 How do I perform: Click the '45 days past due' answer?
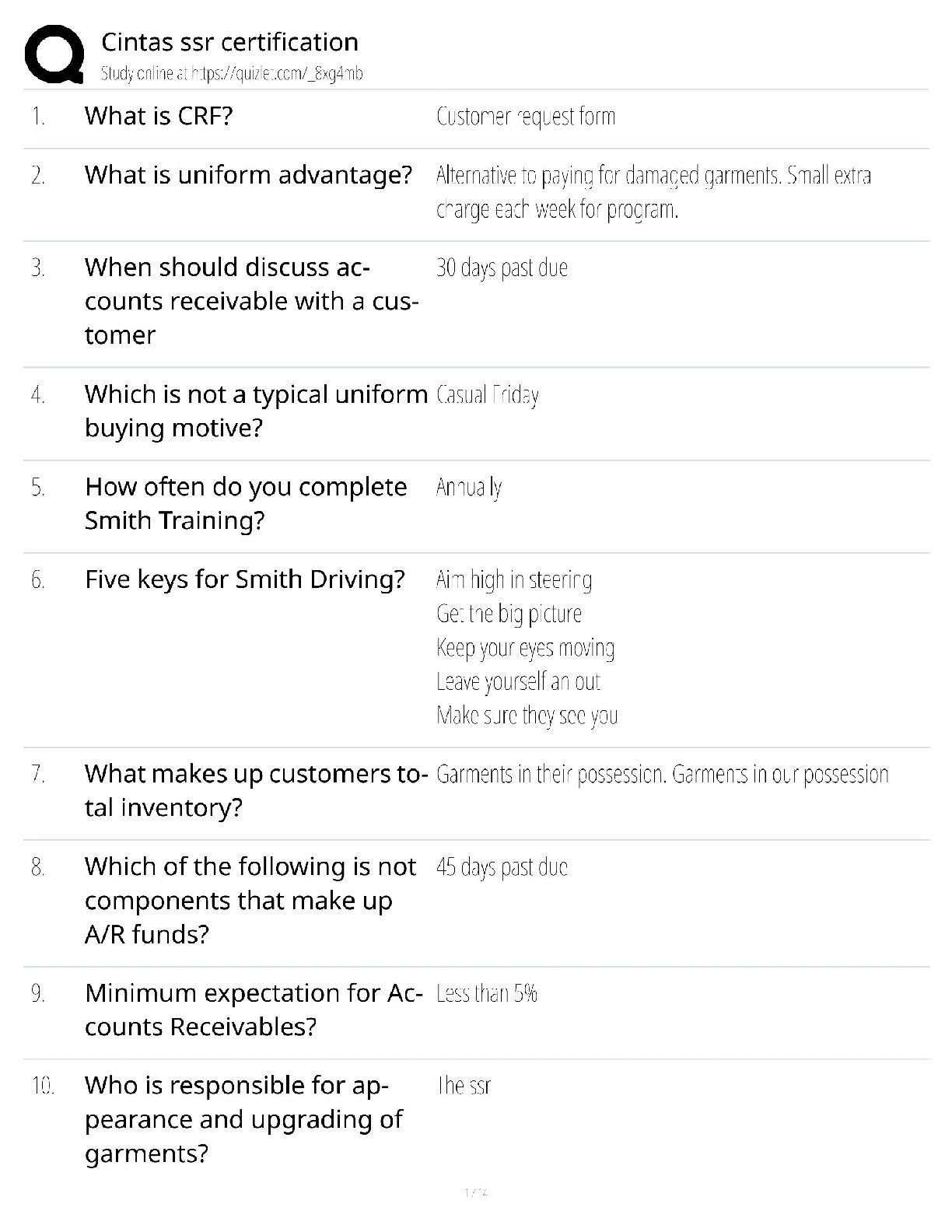(502, 867)
